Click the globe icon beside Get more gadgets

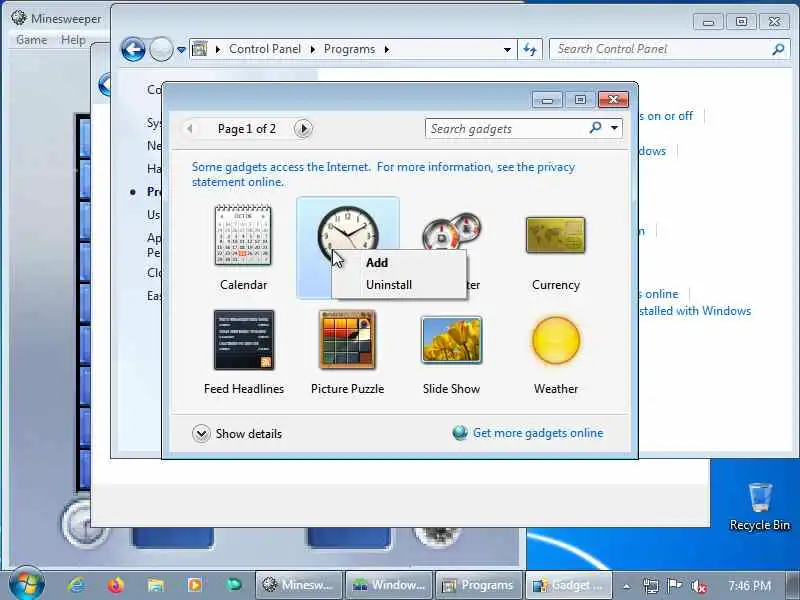point(460,433)
